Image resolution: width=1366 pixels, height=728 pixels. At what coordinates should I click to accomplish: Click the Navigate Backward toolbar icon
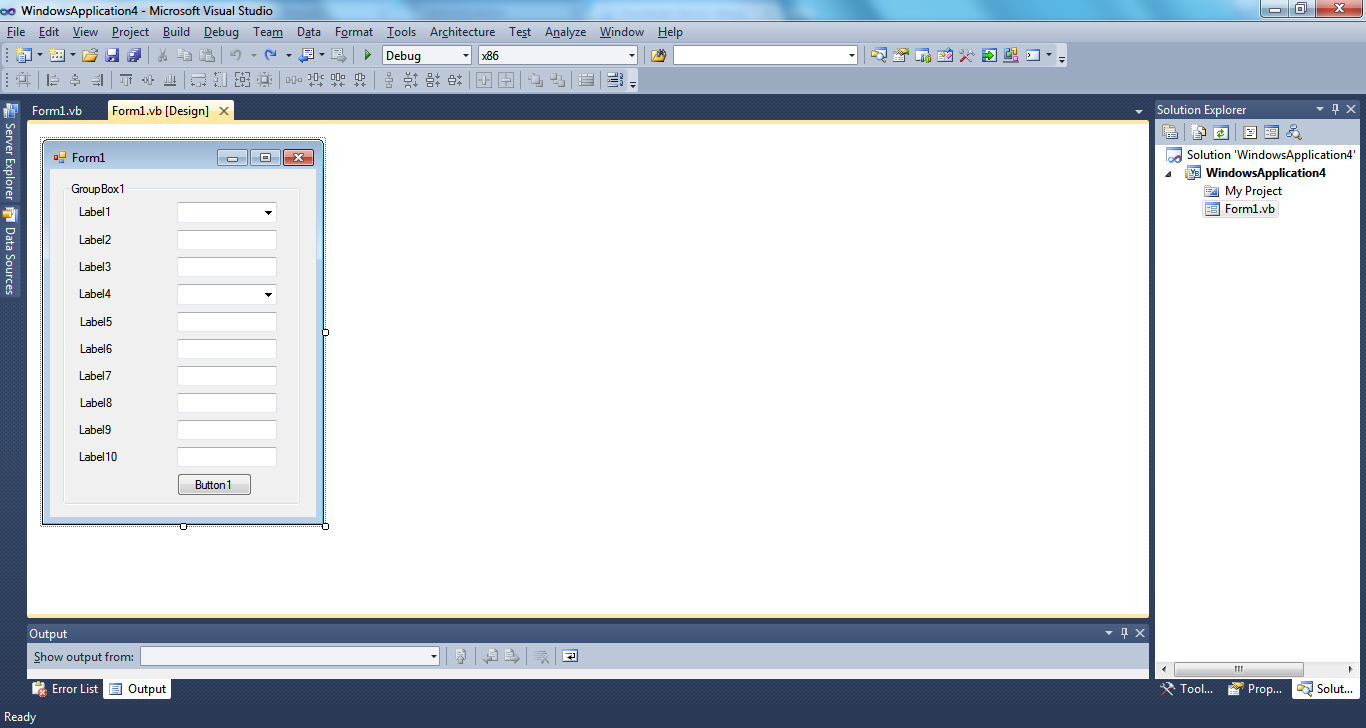click(307, 55)
